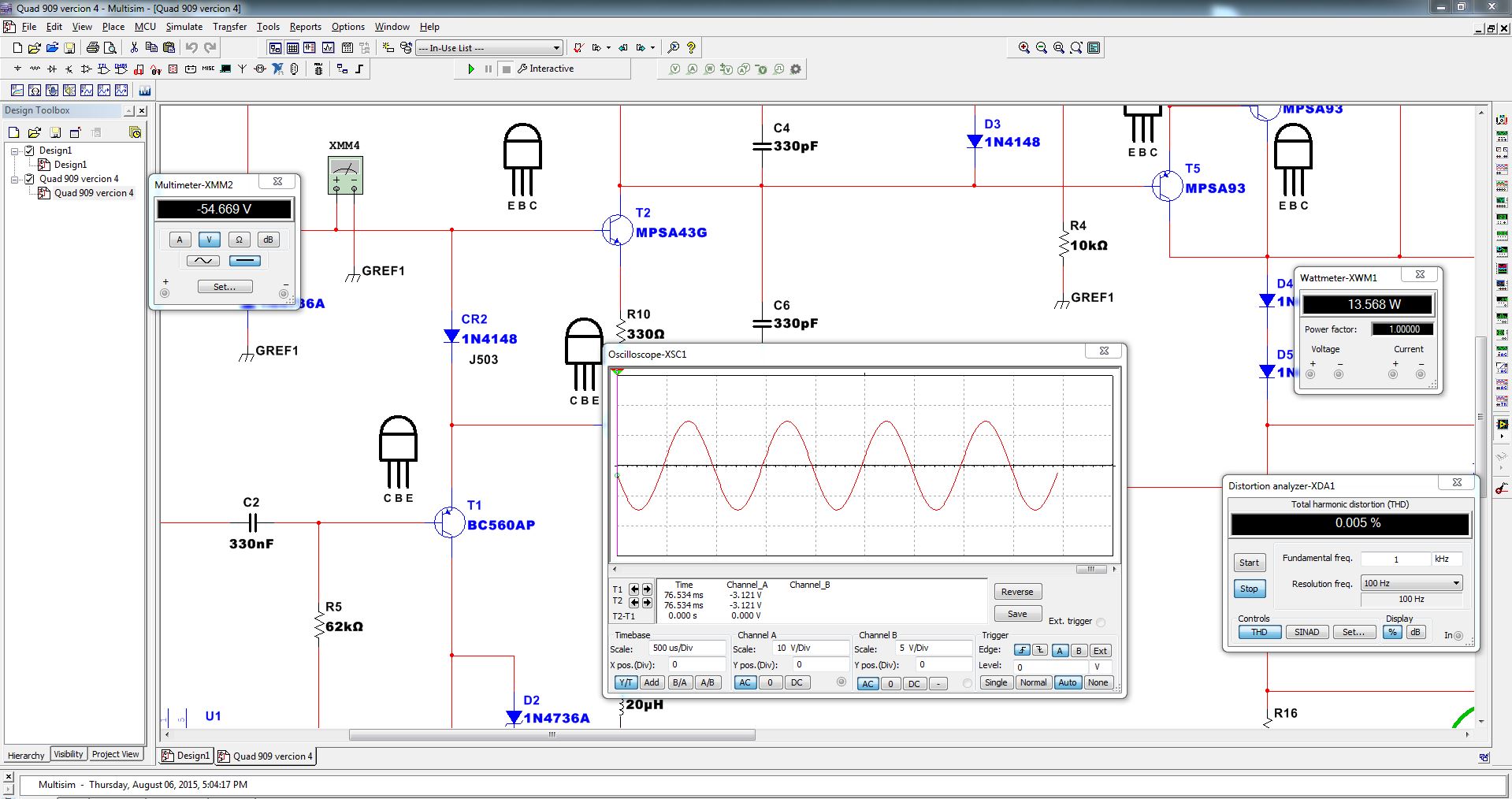Click Start on the Distortion analyzer
Image resolution: width=1512 pixels, height=799 pixels.
[x=1249, y=563]
